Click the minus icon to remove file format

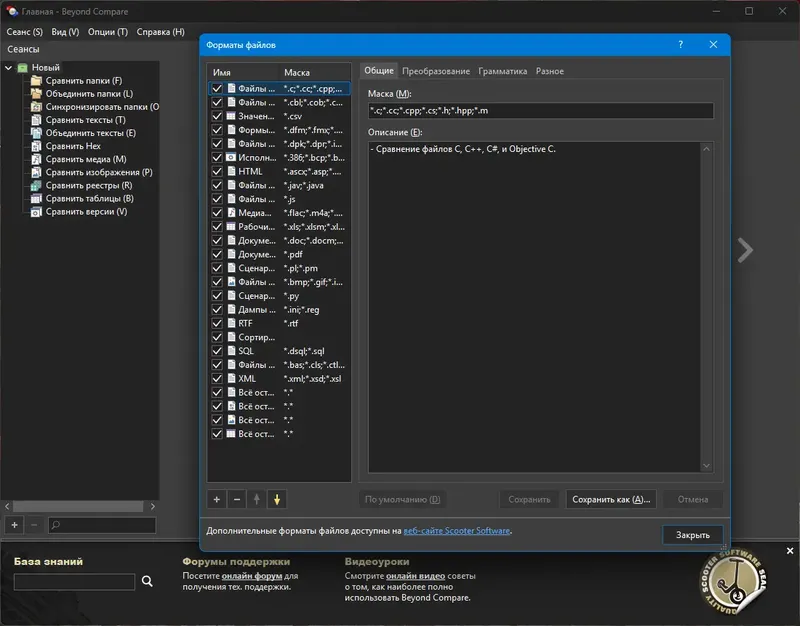click(x=237, y=499)
